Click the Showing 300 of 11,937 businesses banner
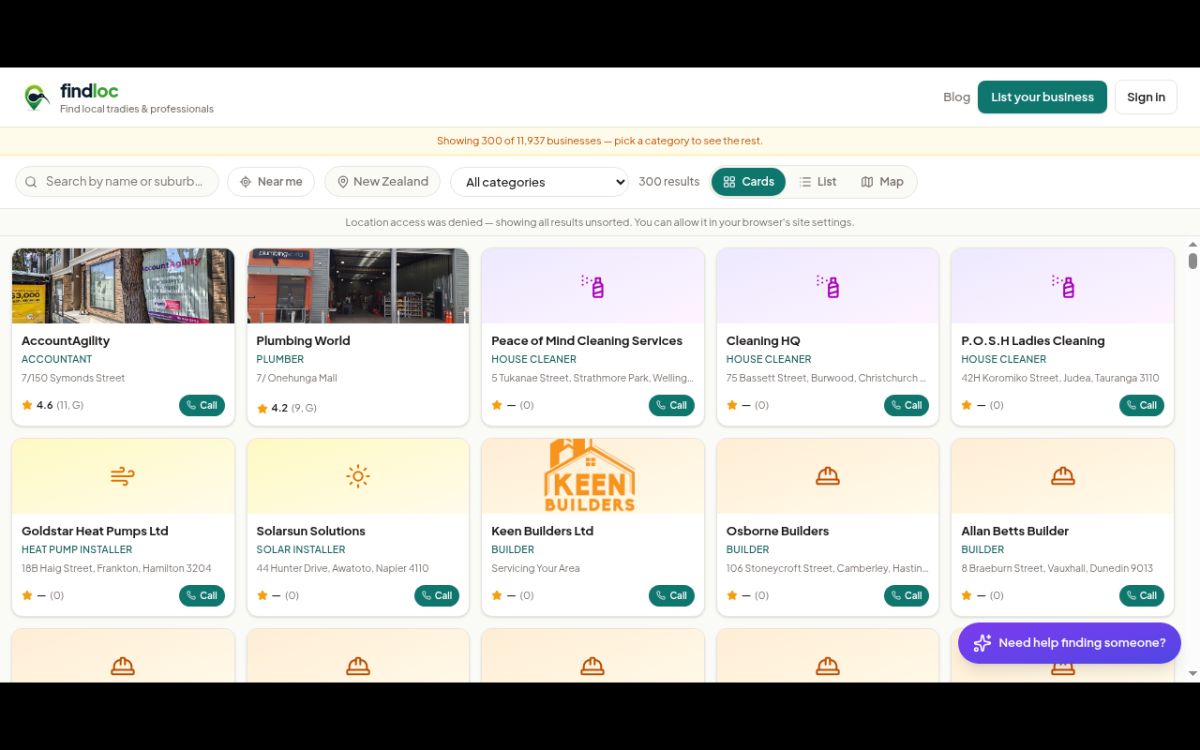Screen dimensions: 1200x750 click(x=600, y=141)
